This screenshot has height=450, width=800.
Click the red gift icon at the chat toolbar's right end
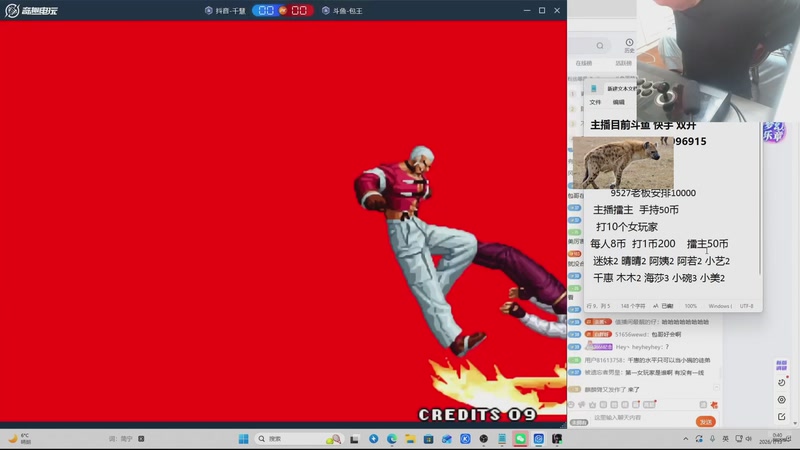714,405
